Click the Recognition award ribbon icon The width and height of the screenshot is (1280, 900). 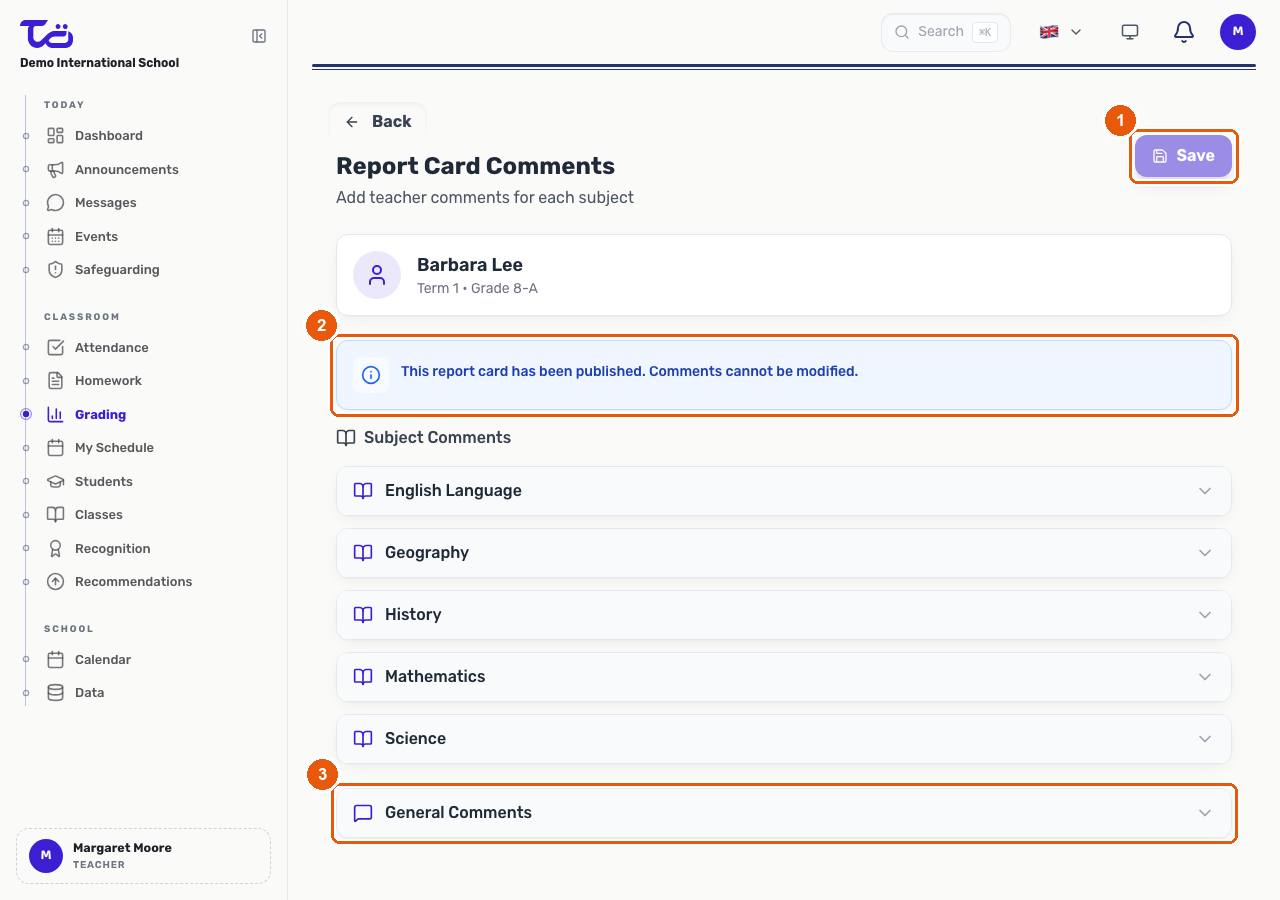point(56,548)
